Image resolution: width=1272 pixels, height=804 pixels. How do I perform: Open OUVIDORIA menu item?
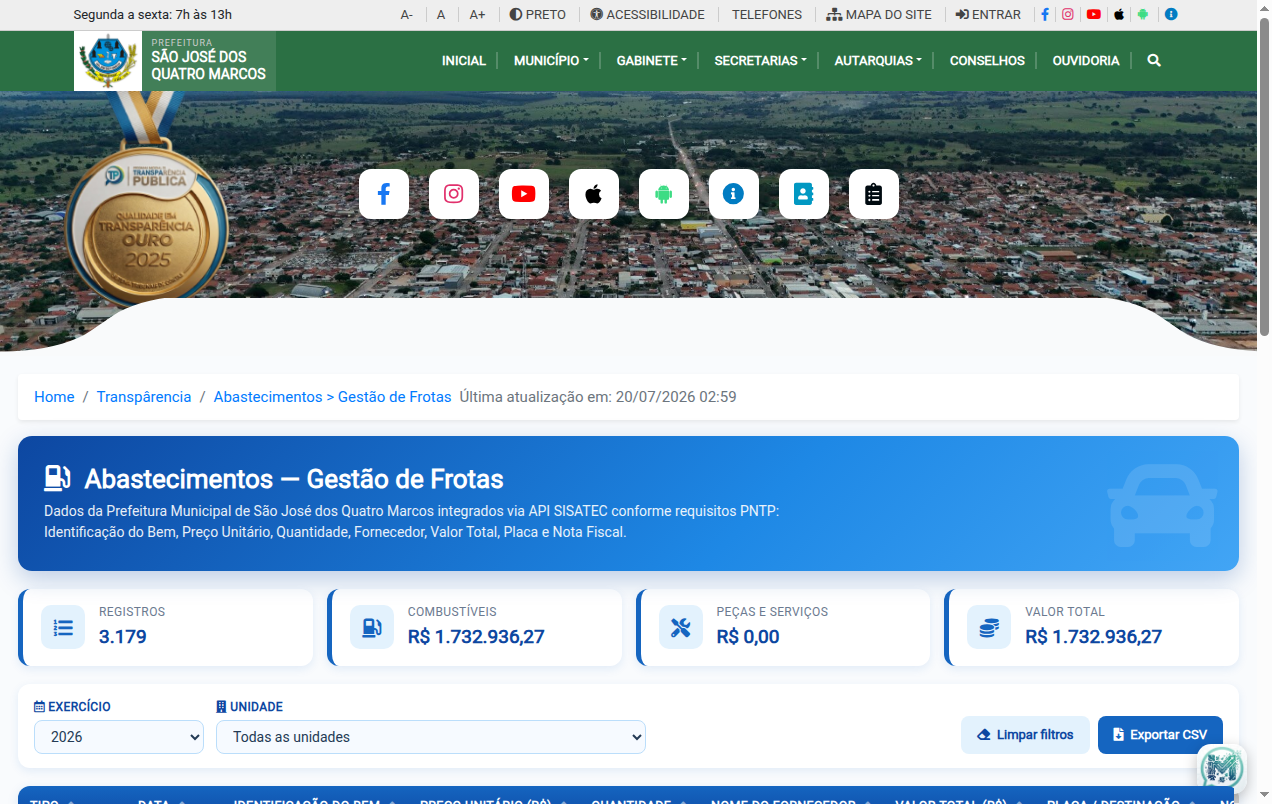pos(1086,61)
